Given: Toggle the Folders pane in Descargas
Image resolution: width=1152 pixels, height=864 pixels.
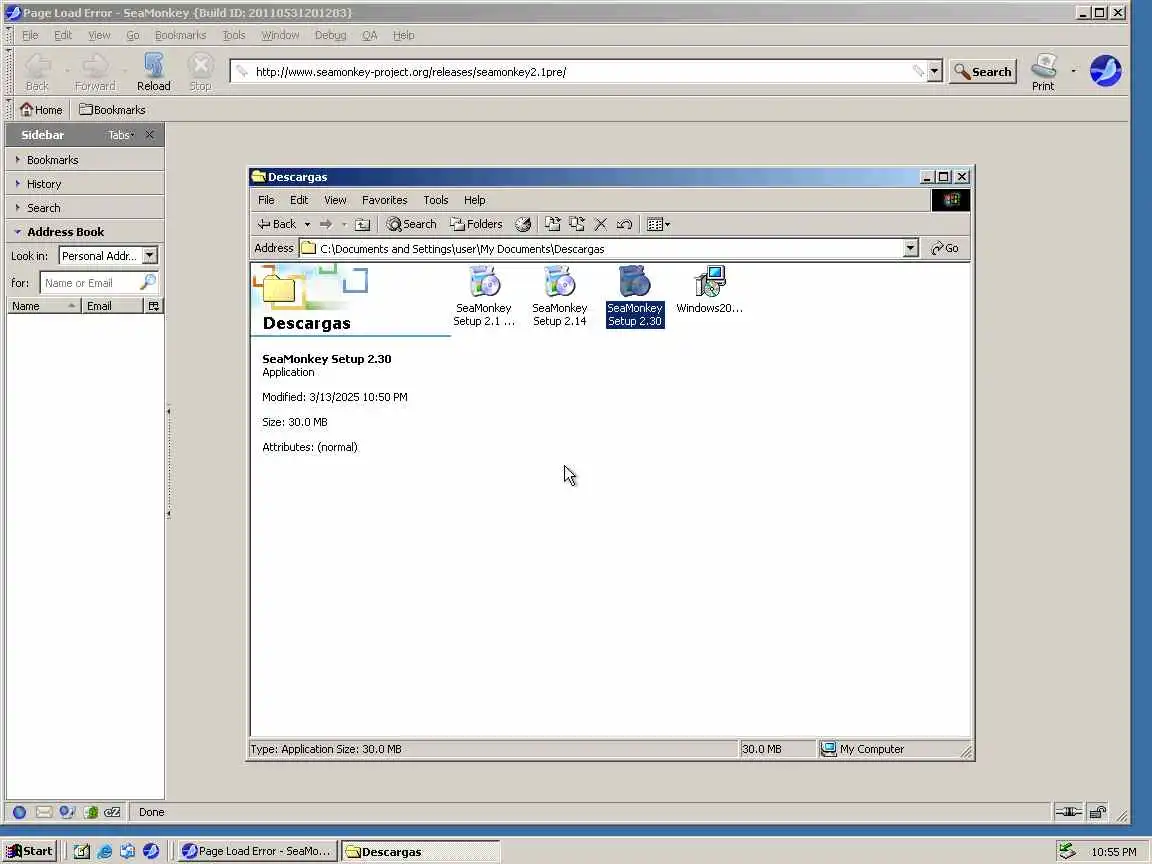Looking at the screenshot, I should click(x=476, y=224).
